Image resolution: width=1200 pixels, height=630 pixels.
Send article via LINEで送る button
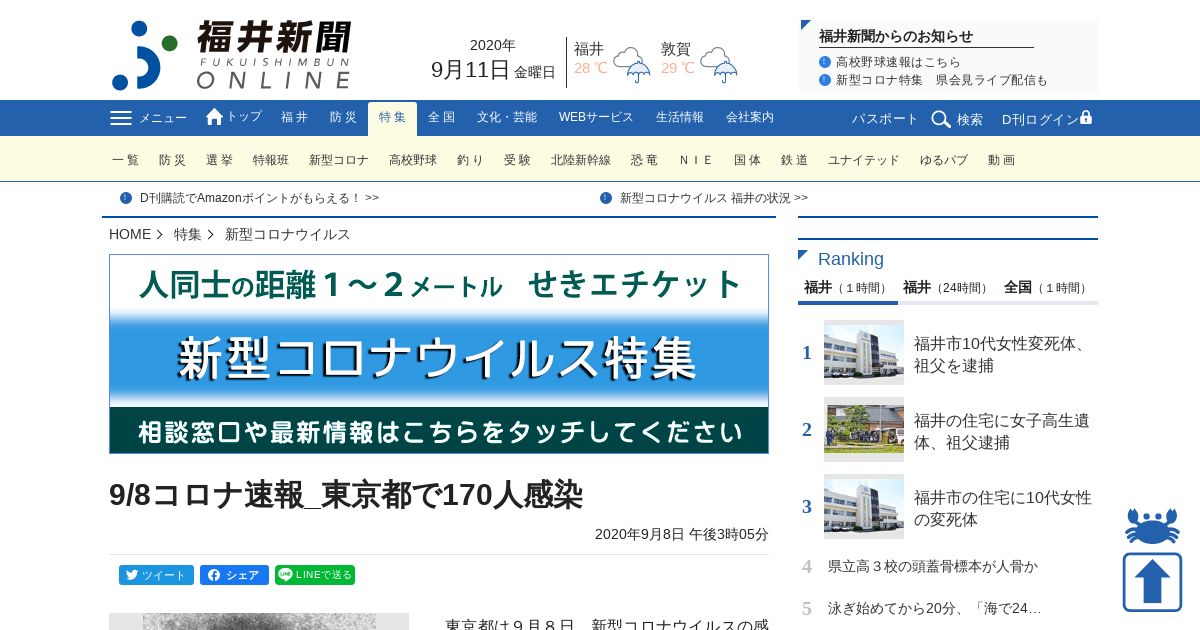point(315,575)
